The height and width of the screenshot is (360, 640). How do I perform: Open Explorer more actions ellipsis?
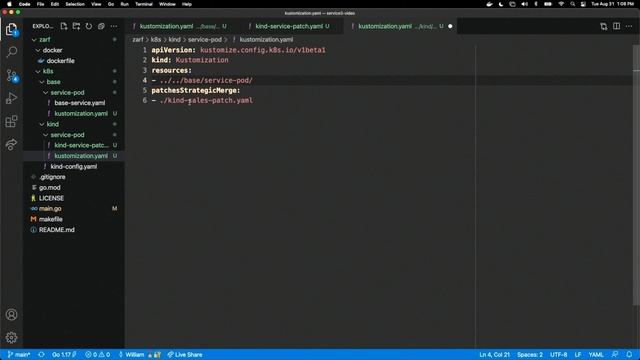click(114, 26)
